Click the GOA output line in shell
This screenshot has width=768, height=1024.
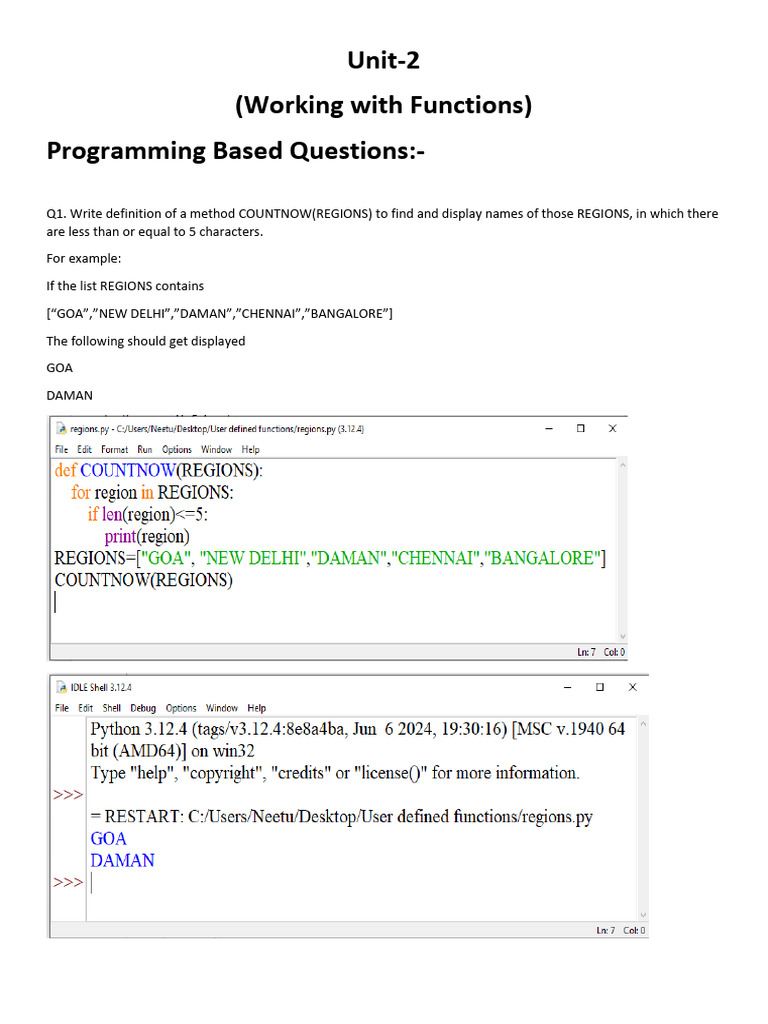108,839
